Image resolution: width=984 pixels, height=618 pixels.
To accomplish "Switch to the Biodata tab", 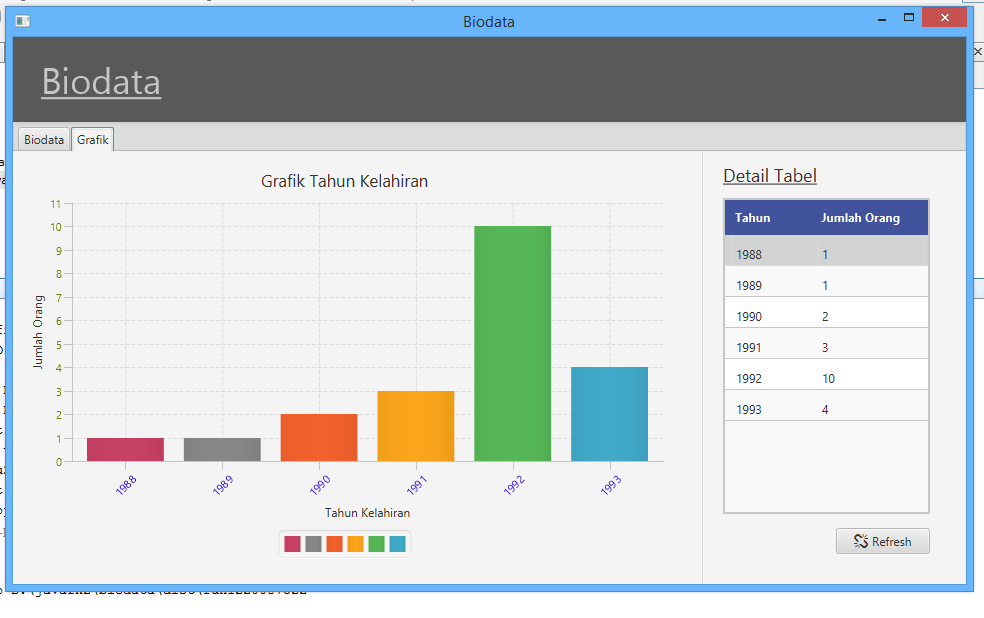I will (44, 139).
